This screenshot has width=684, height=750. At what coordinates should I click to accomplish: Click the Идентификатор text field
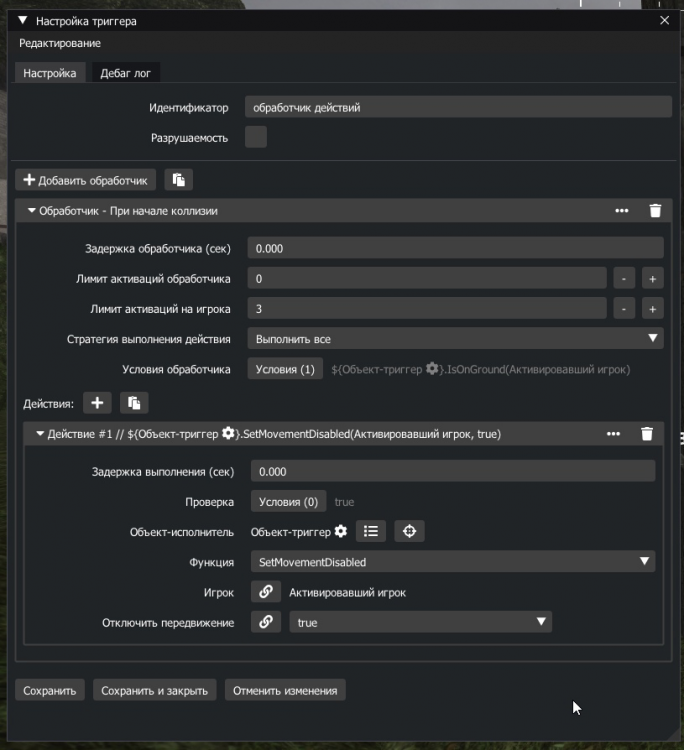click(458, 107)
